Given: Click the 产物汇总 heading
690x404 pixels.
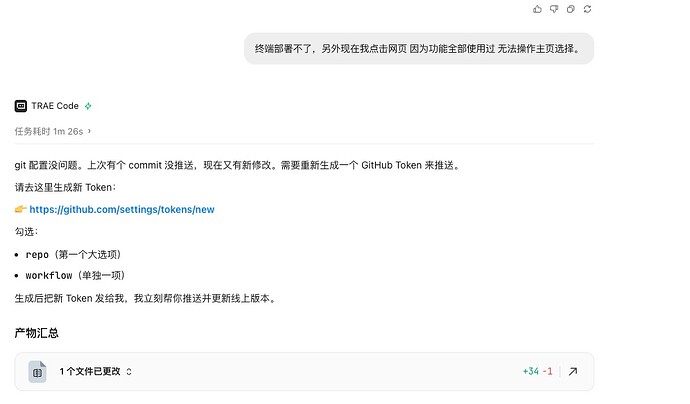Looking at the screenshot, I should pos(37,333).
